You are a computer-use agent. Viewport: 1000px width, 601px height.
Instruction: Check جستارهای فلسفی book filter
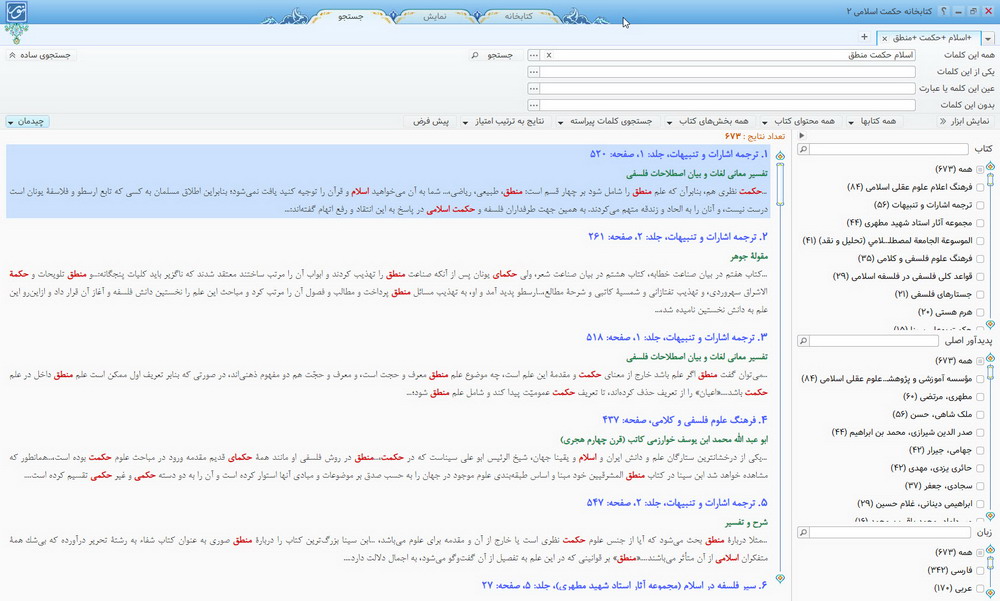(980, 295)
